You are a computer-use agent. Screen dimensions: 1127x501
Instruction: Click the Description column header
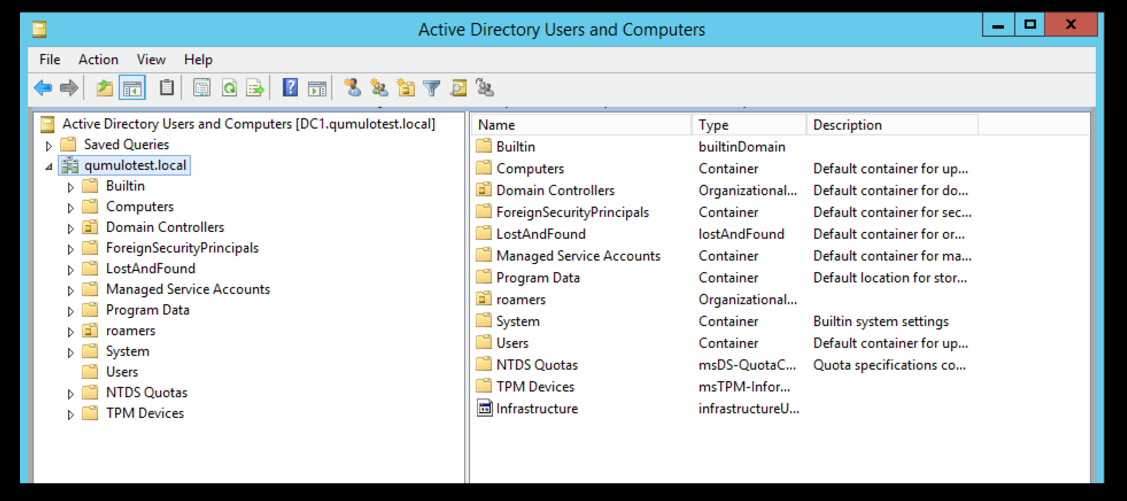[x=890, y=125]
